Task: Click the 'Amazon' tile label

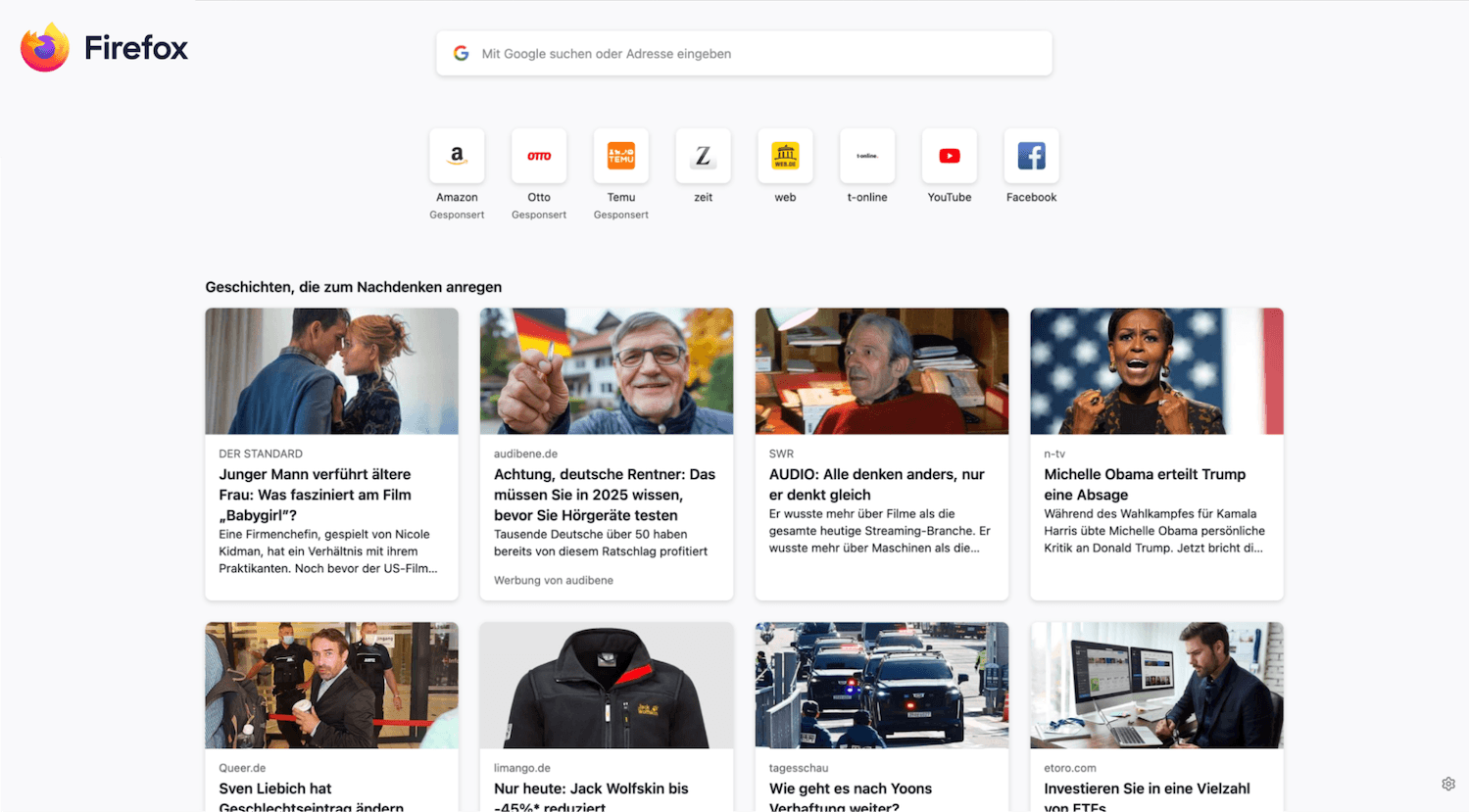Action: tap(457, 198)
